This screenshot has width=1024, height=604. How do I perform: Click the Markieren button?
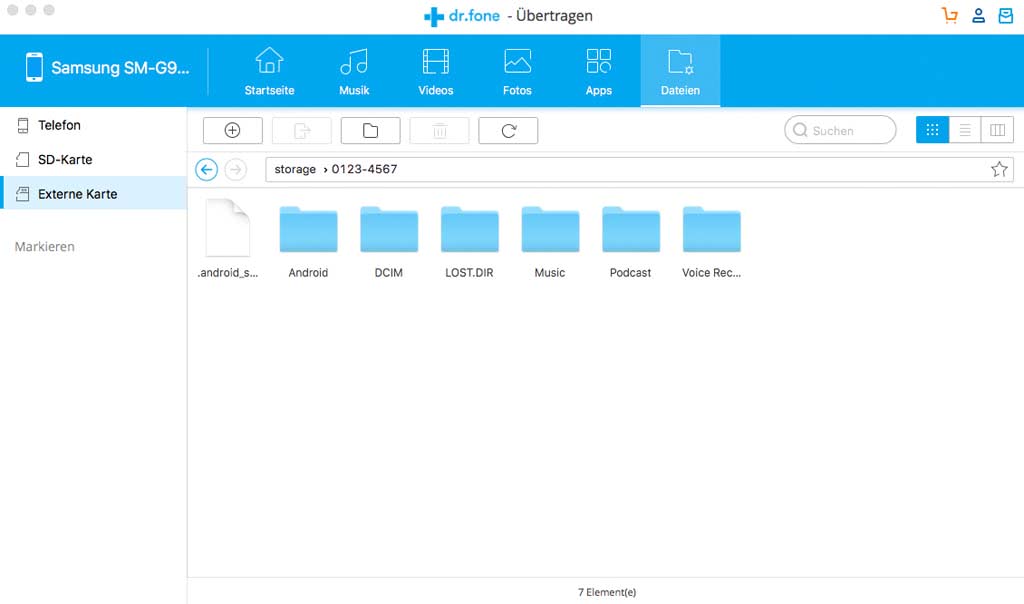[44, 246]
